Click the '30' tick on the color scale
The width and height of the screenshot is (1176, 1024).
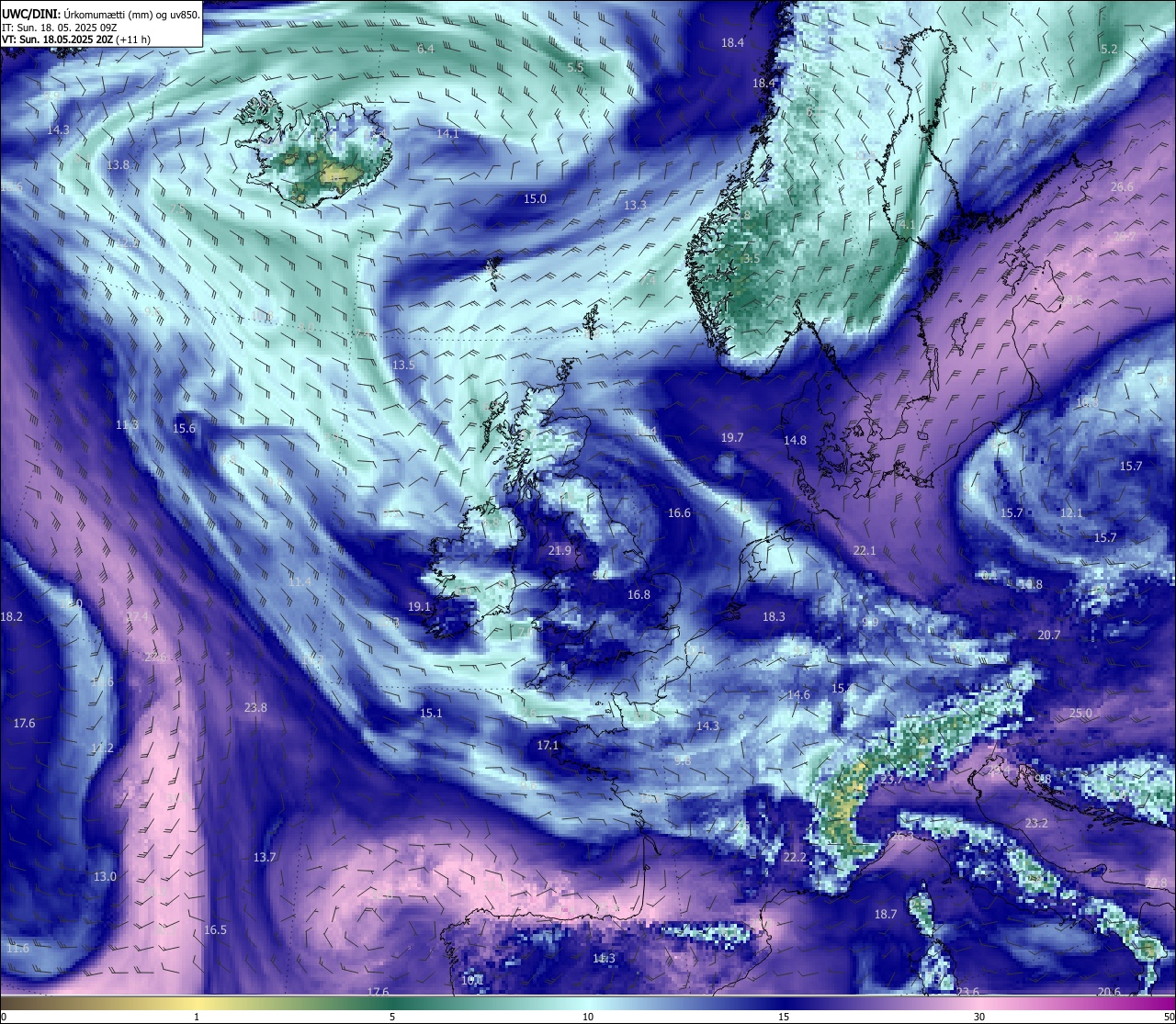[979, 1017]
